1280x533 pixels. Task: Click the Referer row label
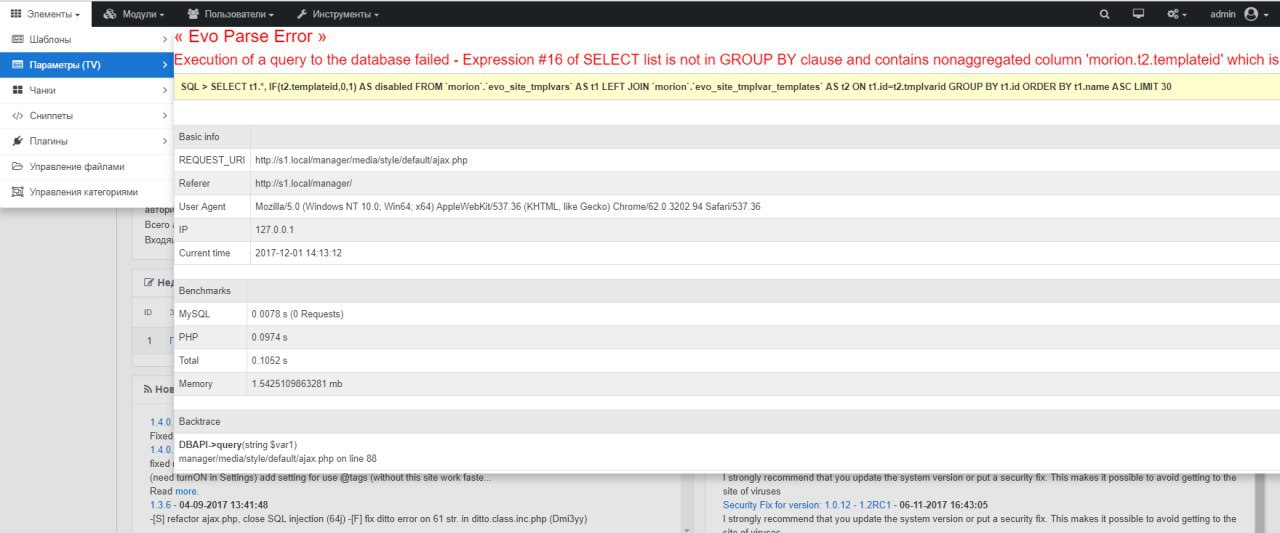tap(195, 183)
